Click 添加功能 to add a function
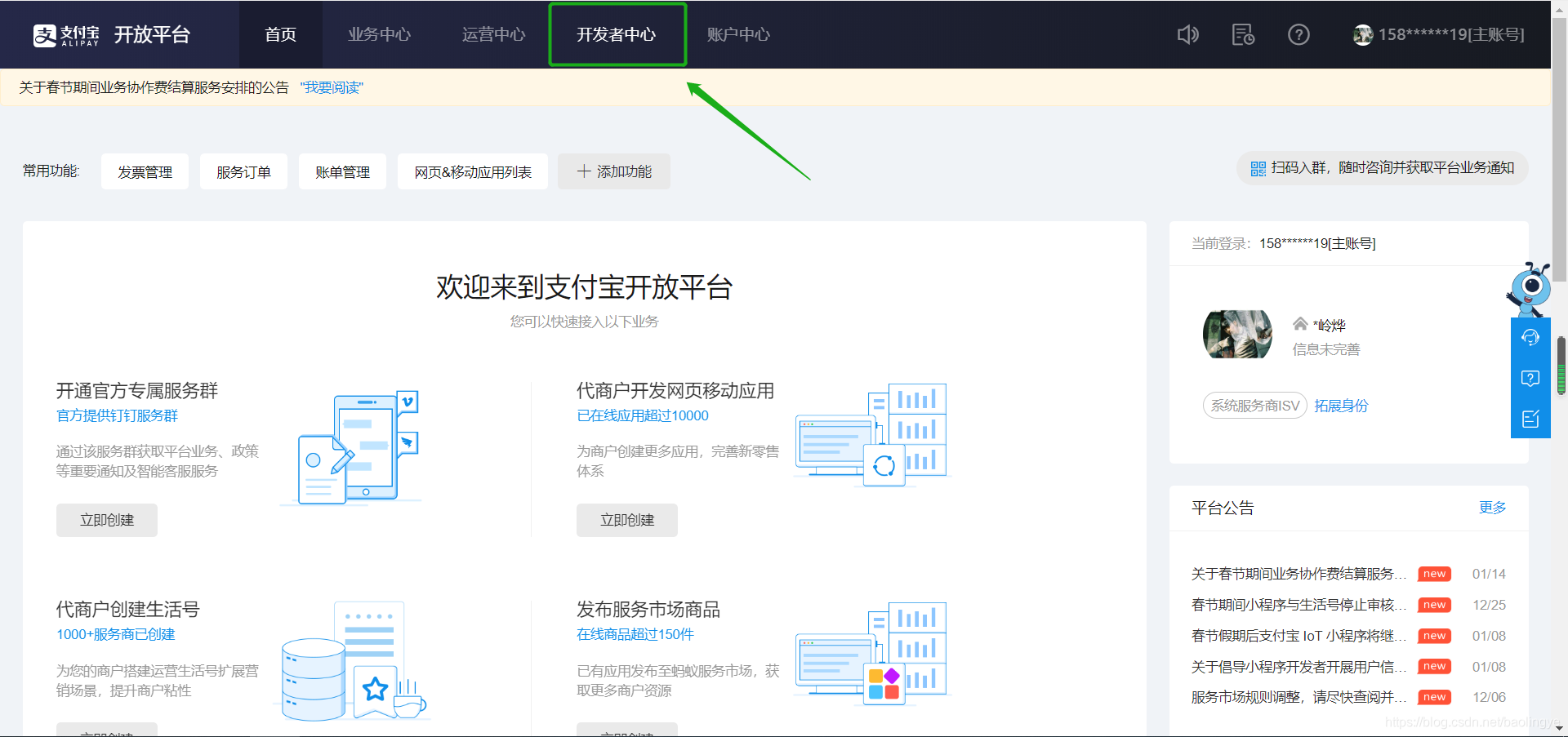1568x737 pixels. pos(614,171)
